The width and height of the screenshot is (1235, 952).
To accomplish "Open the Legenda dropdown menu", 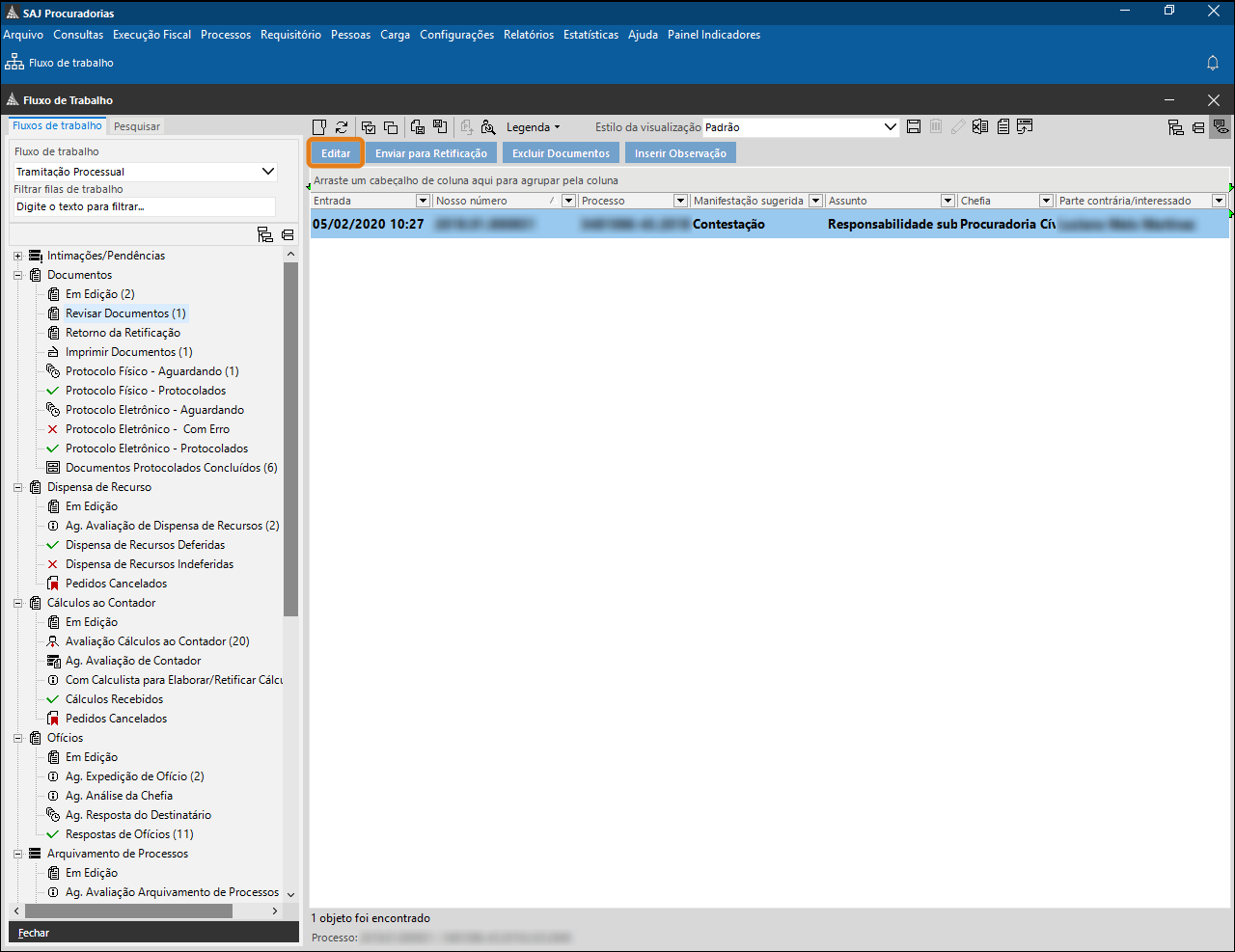I will click(533, 127).
